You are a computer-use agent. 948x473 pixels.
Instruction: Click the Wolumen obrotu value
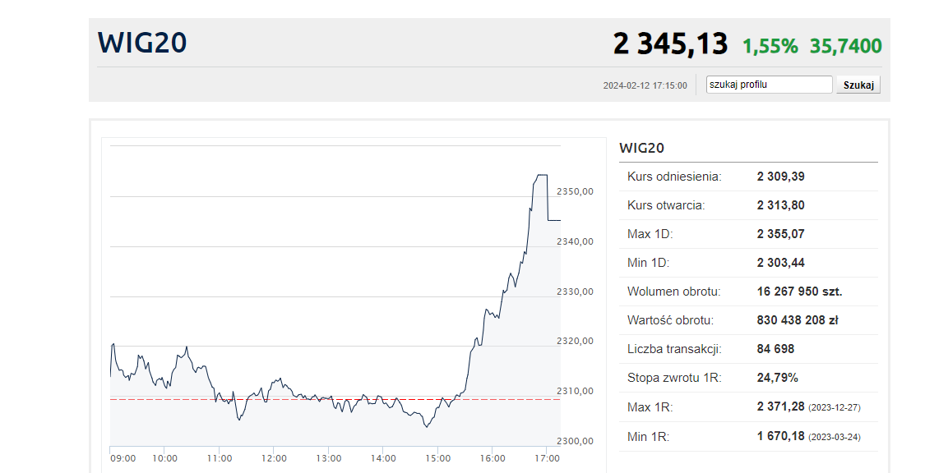point(799,292)
